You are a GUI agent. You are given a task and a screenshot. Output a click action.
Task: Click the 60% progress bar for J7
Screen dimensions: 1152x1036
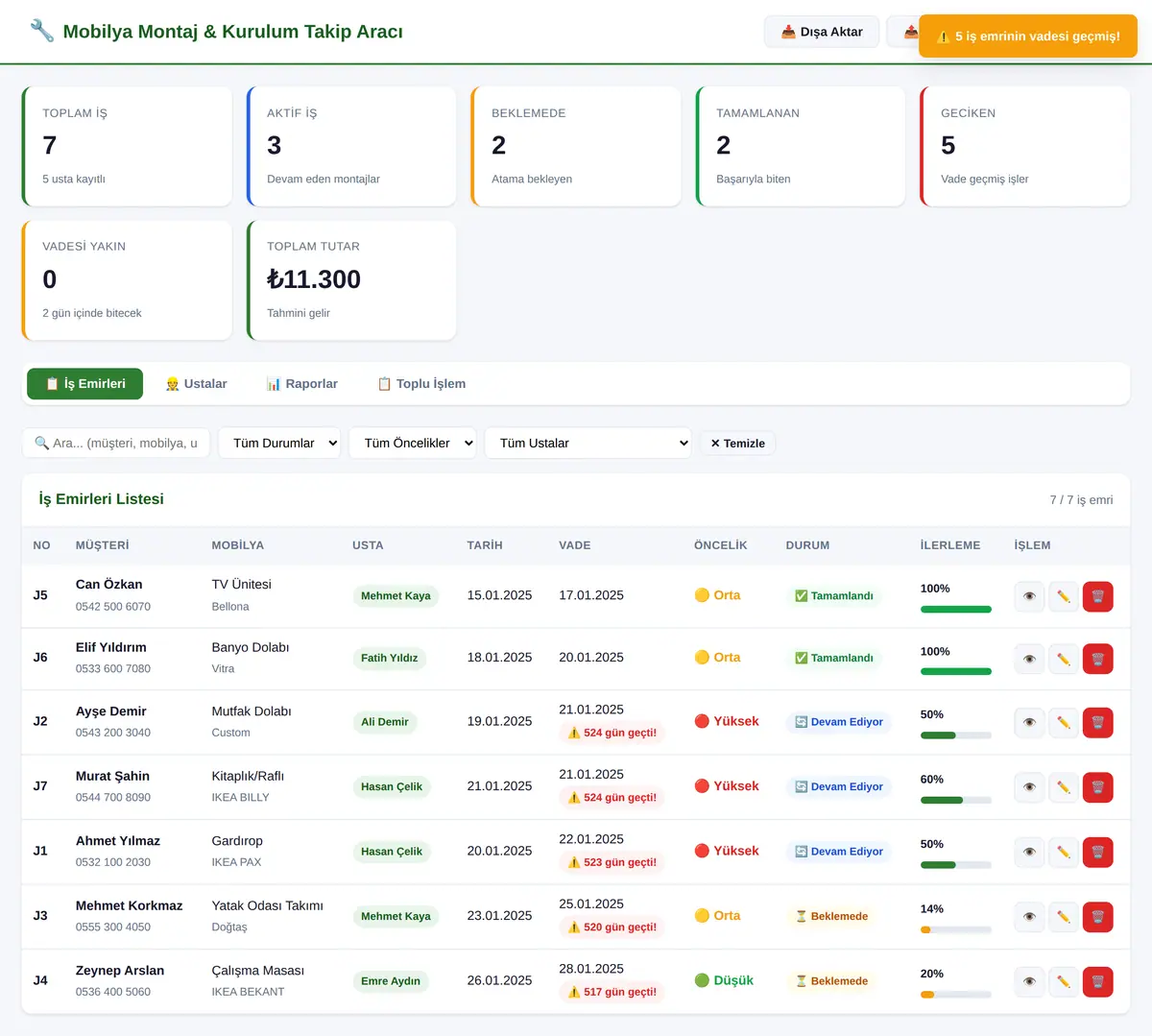[x=955, y=800]
